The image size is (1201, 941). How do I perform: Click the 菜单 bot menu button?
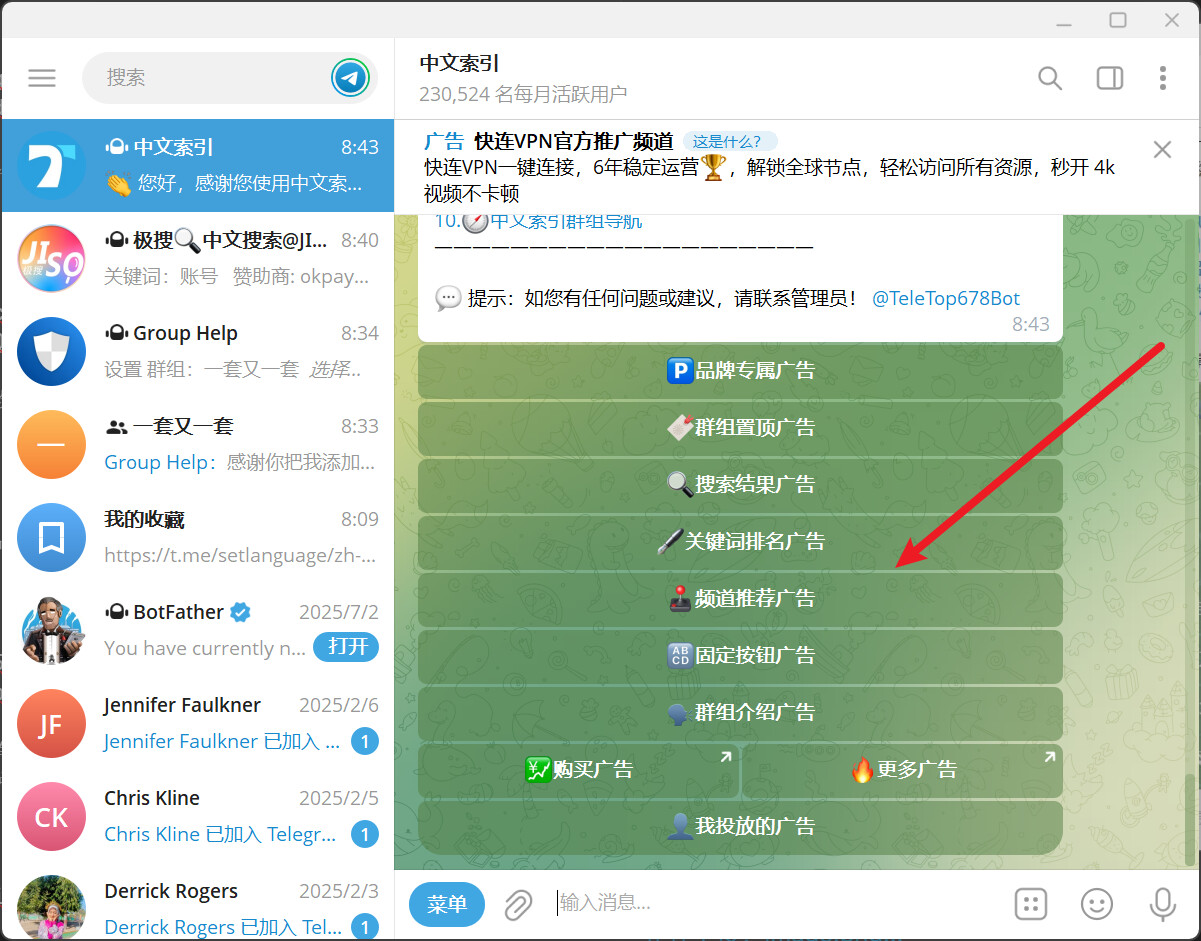click(x=446, y=904)
